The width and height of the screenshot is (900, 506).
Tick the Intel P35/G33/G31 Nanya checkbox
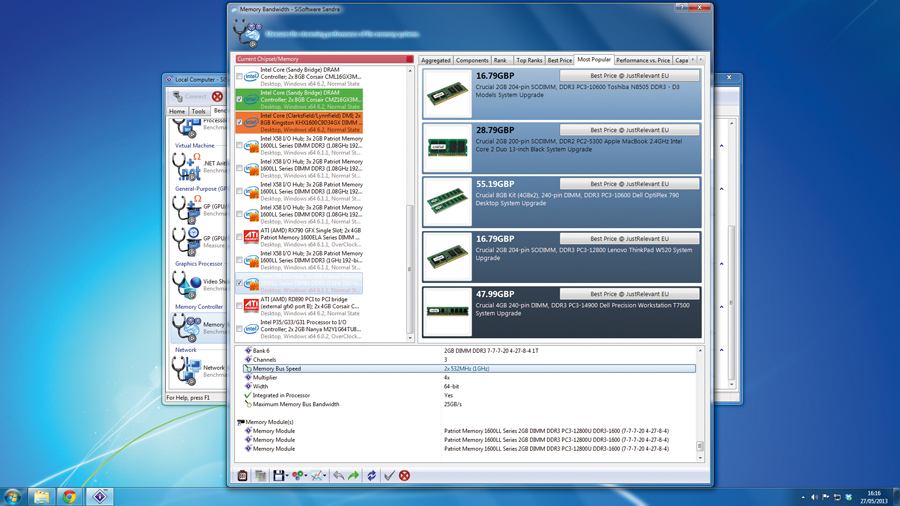(239, 329)
